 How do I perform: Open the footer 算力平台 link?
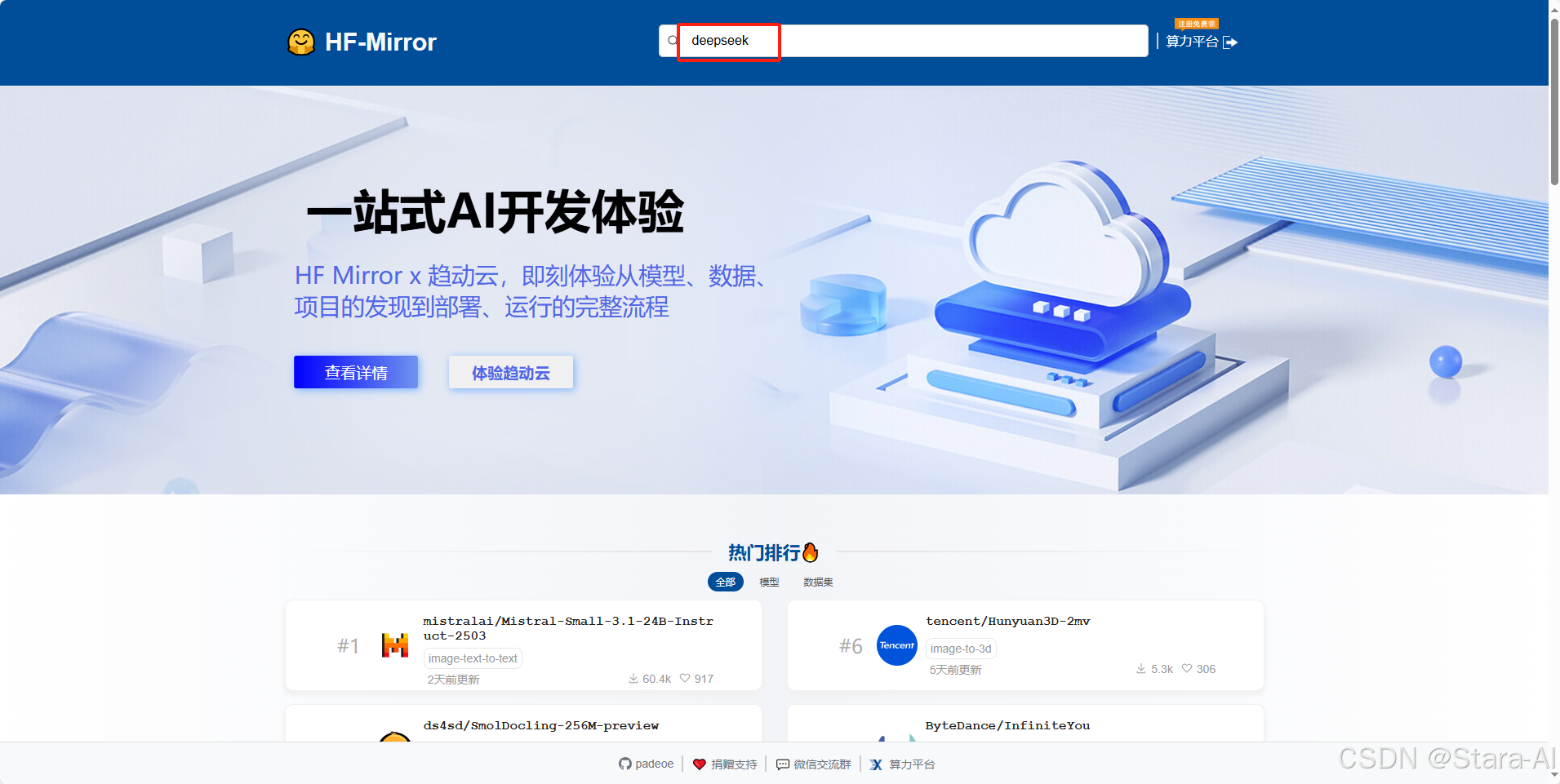pos(912,764)
